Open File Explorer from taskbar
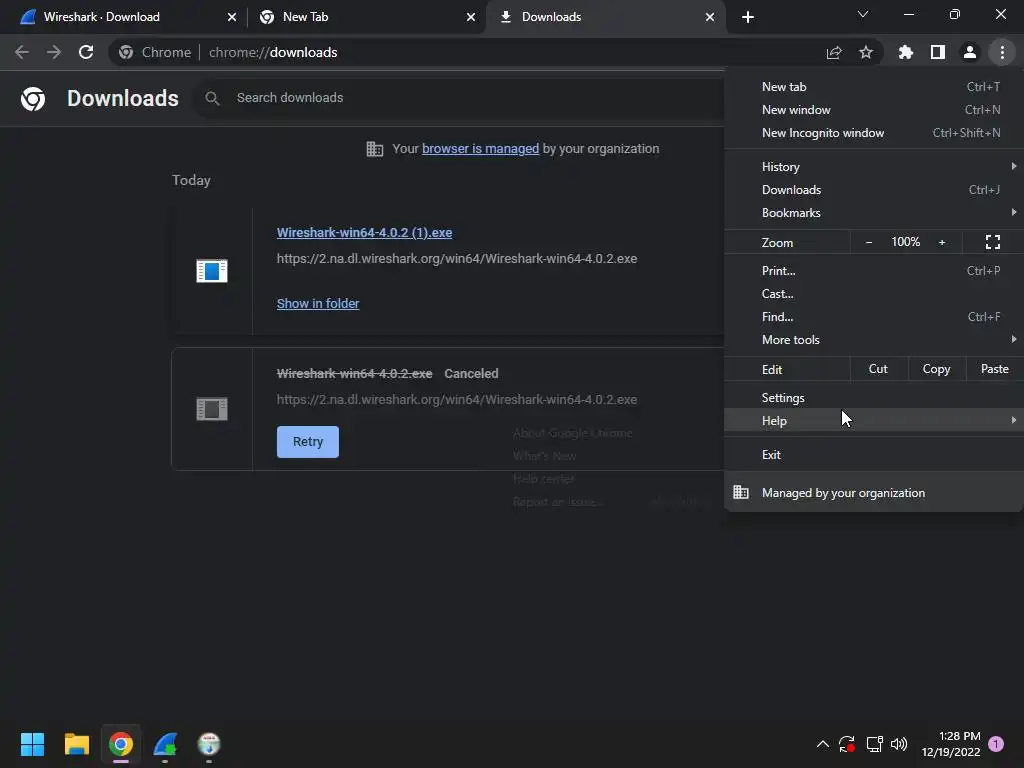The image size is (1024, 768). click(x=76, y=744)
